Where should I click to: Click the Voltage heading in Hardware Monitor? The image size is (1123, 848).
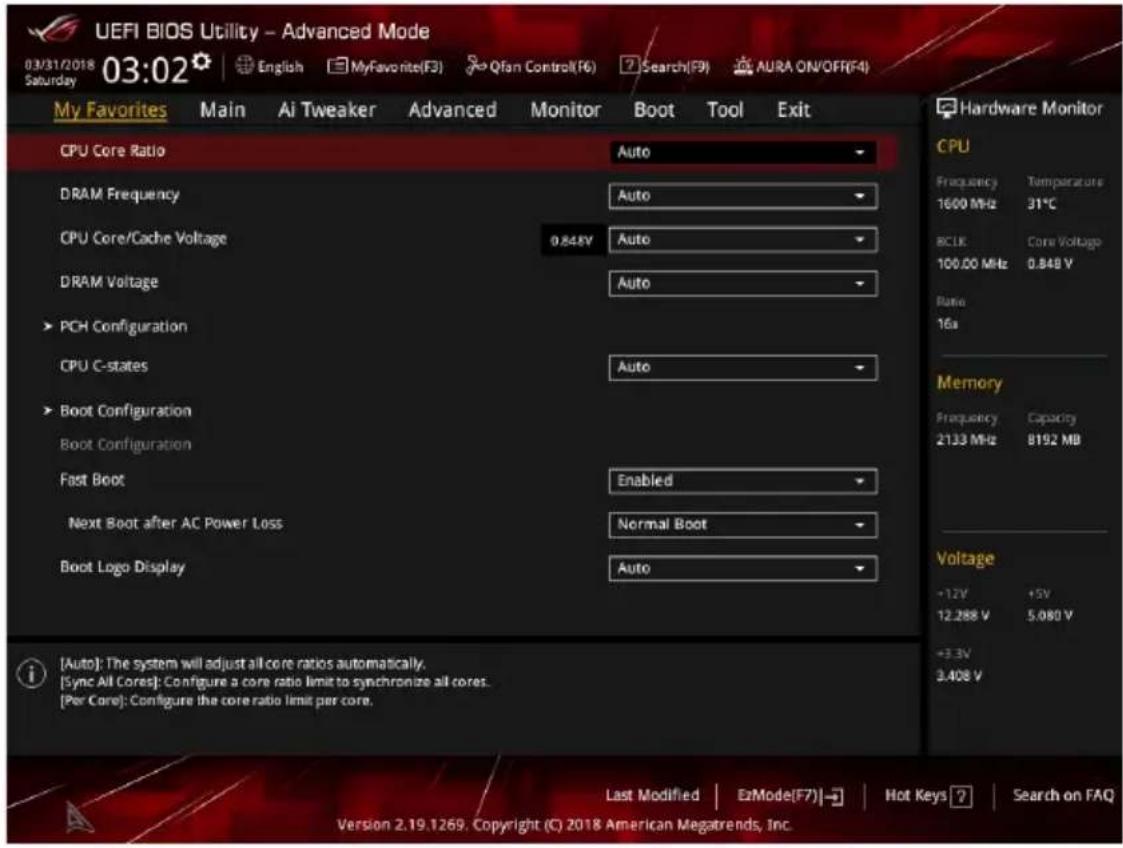tap(965, 559)
